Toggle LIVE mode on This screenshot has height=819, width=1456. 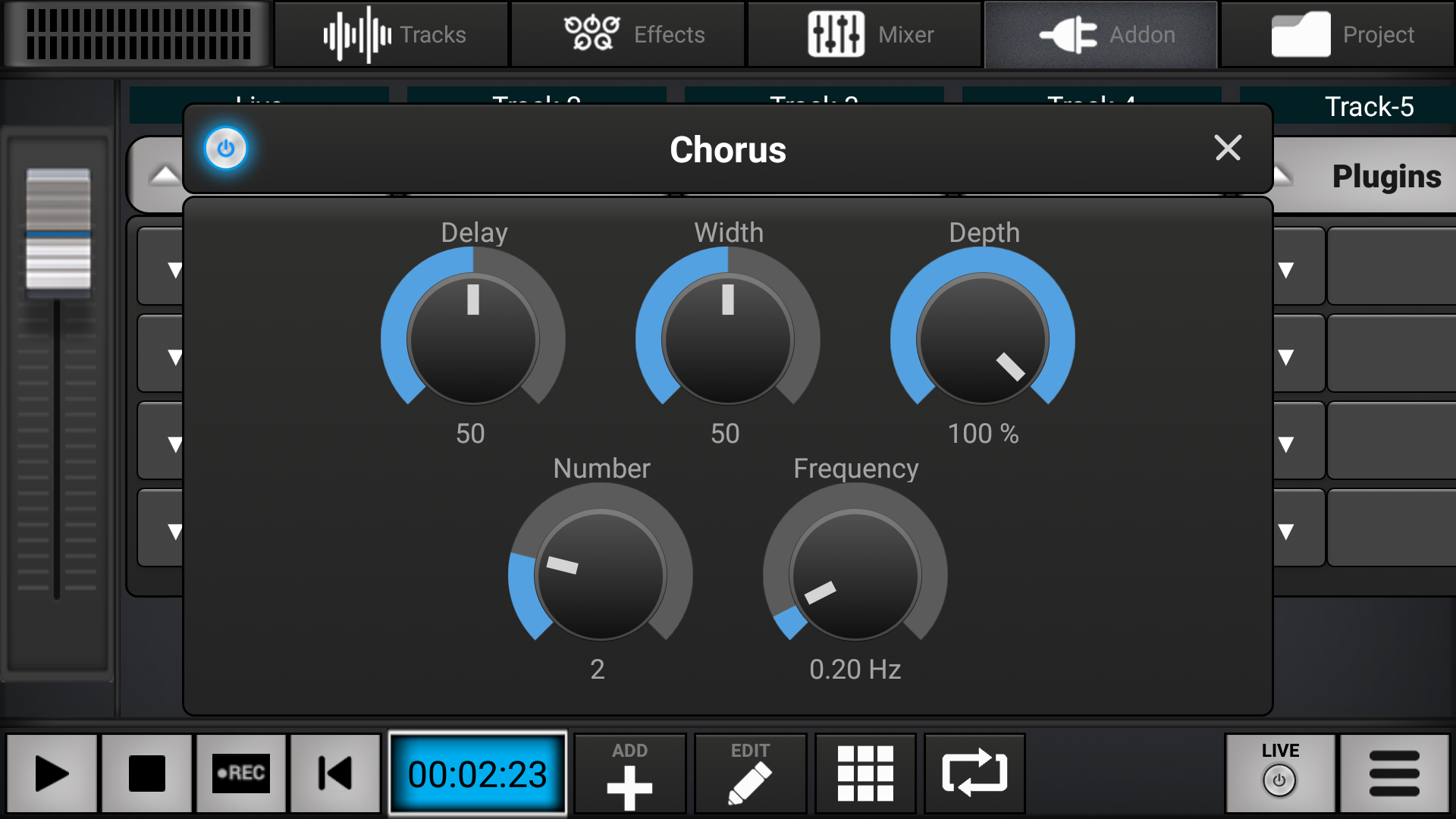point(1279,773)
